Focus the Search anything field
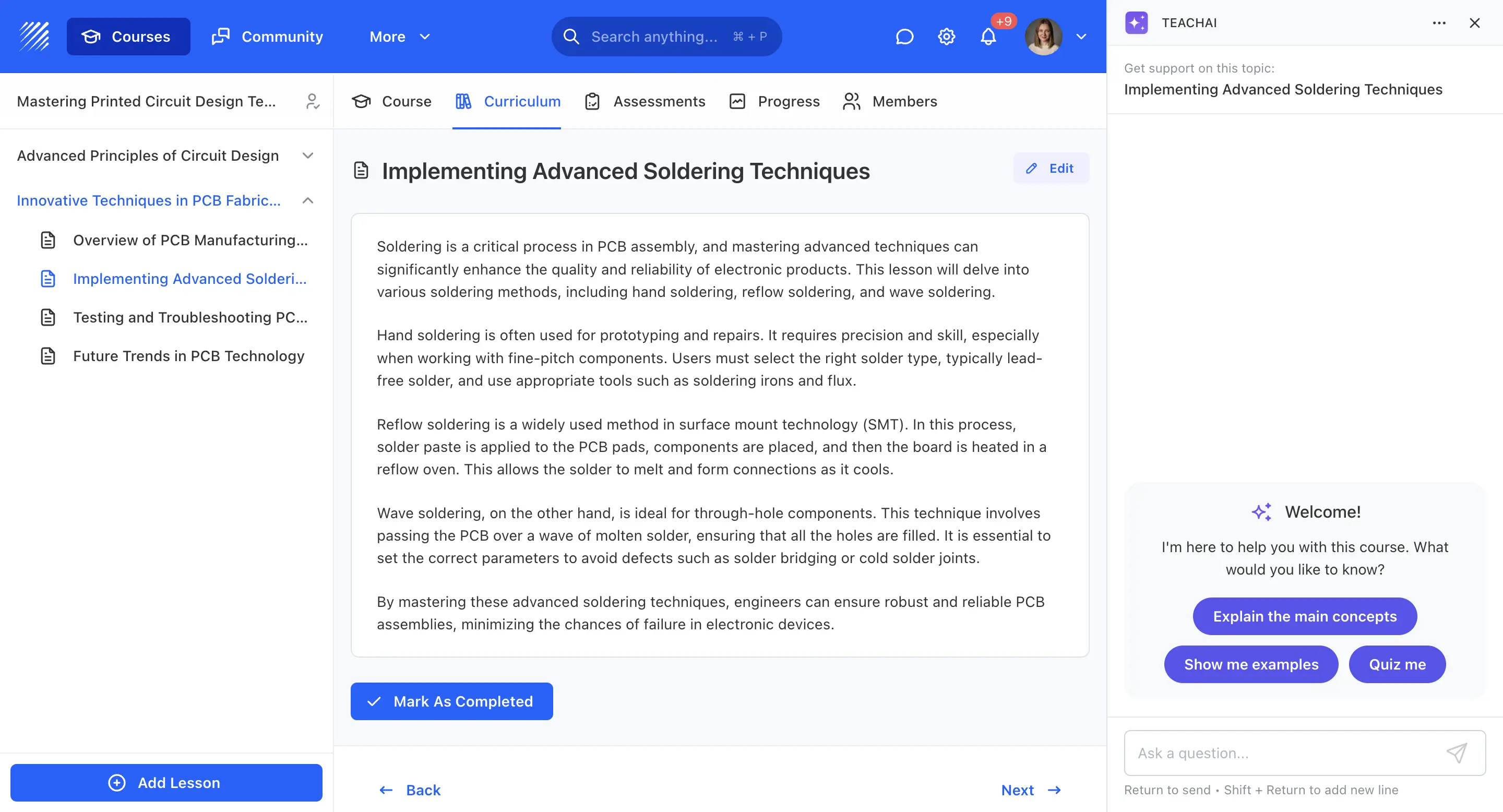Viewport: 1503px width, 812px height. click(x=666, y=37)
